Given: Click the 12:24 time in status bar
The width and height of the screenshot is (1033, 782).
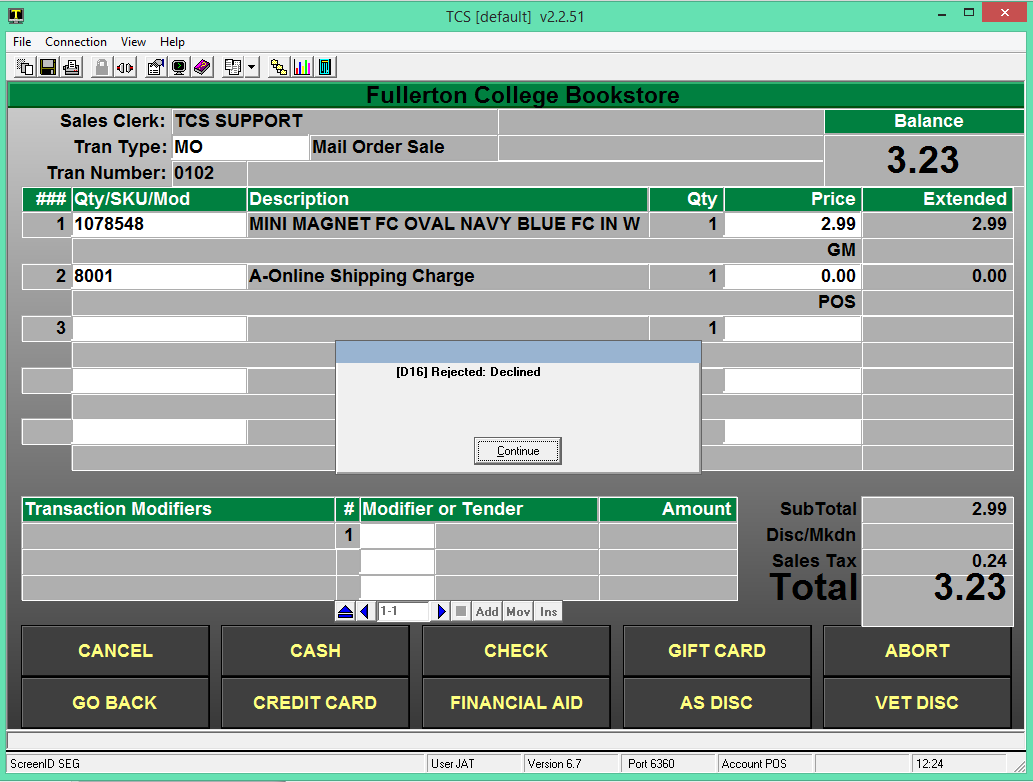Looking at the screenshot, I should (x=930, y=764).
